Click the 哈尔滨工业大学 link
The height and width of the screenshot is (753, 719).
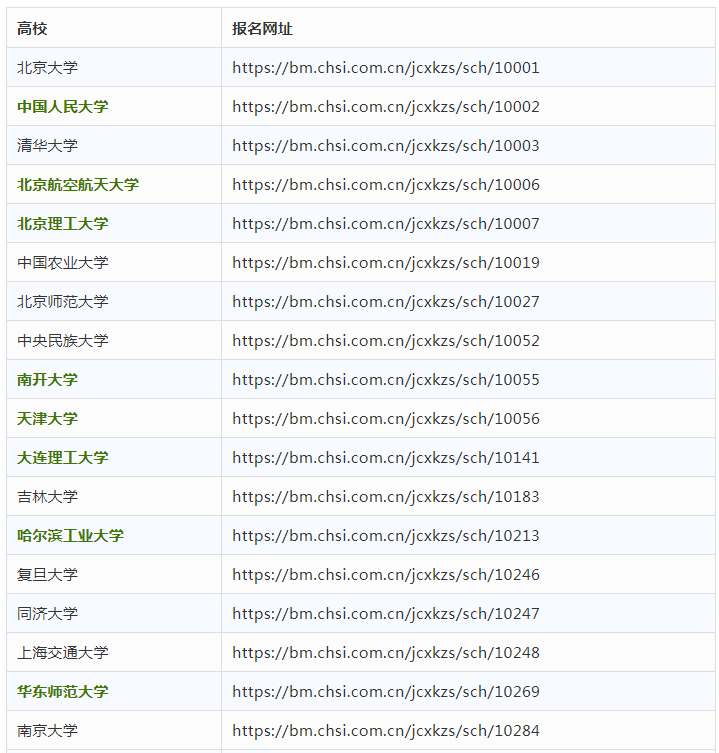click(70, 536)
